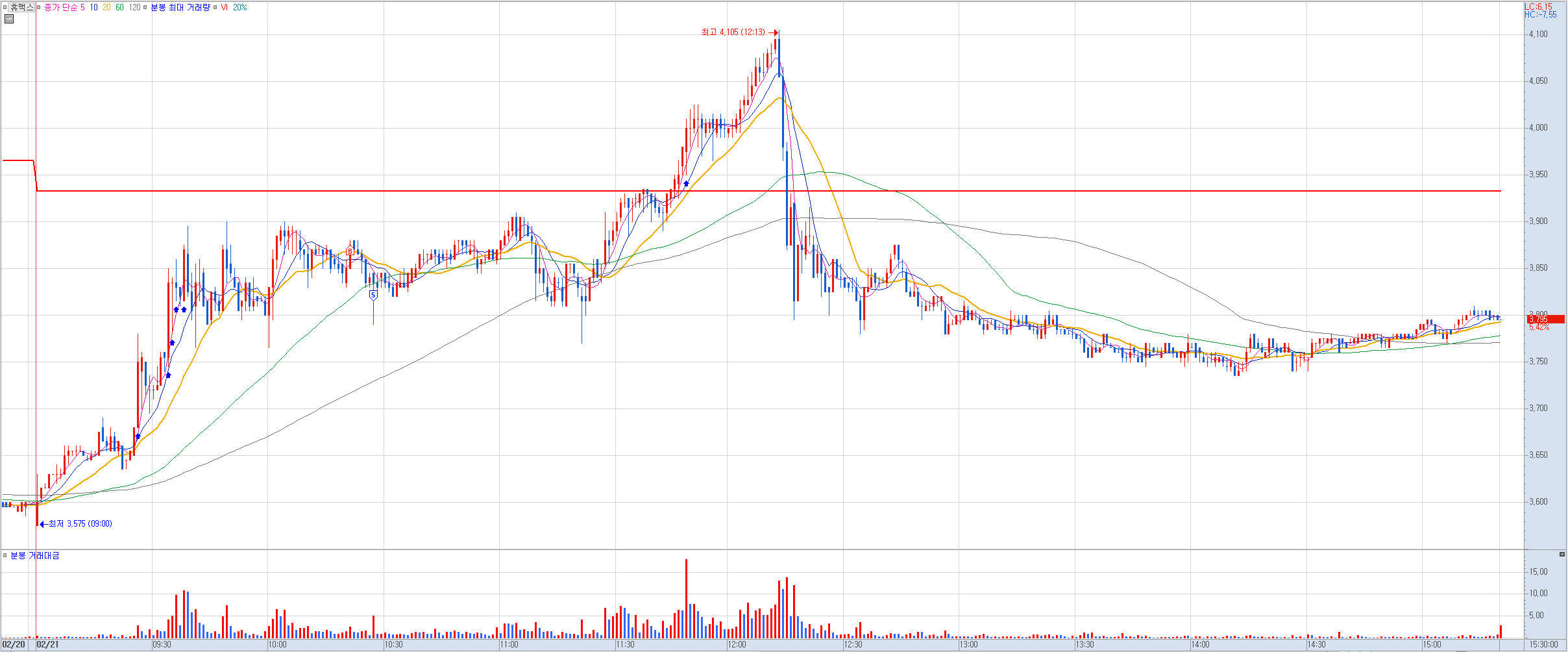Click the small button at volume panel's top-right corner
Screen dimensions: 1568x652
1562,554
